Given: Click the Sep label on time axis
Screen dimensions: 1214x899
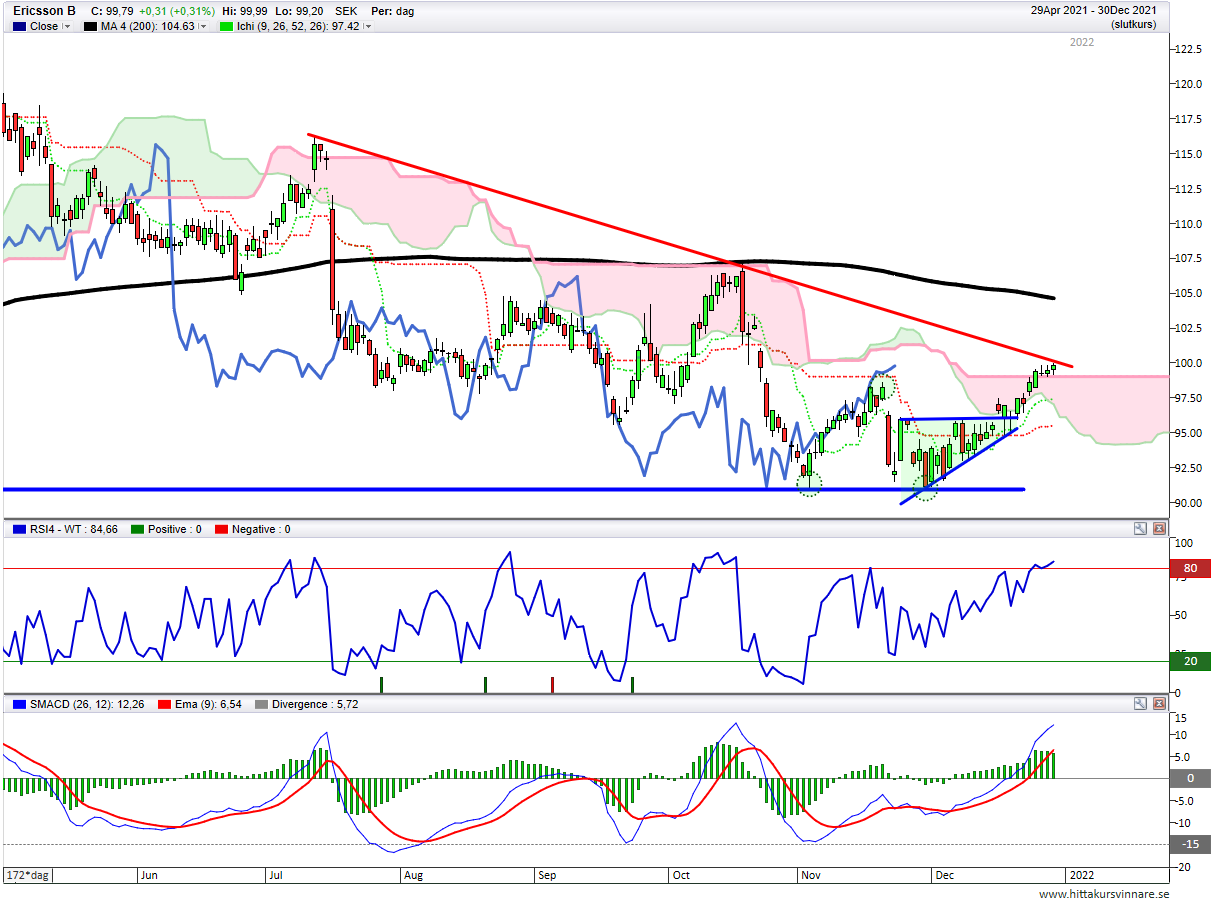Looking at the screenshot, I should (546, 875).
